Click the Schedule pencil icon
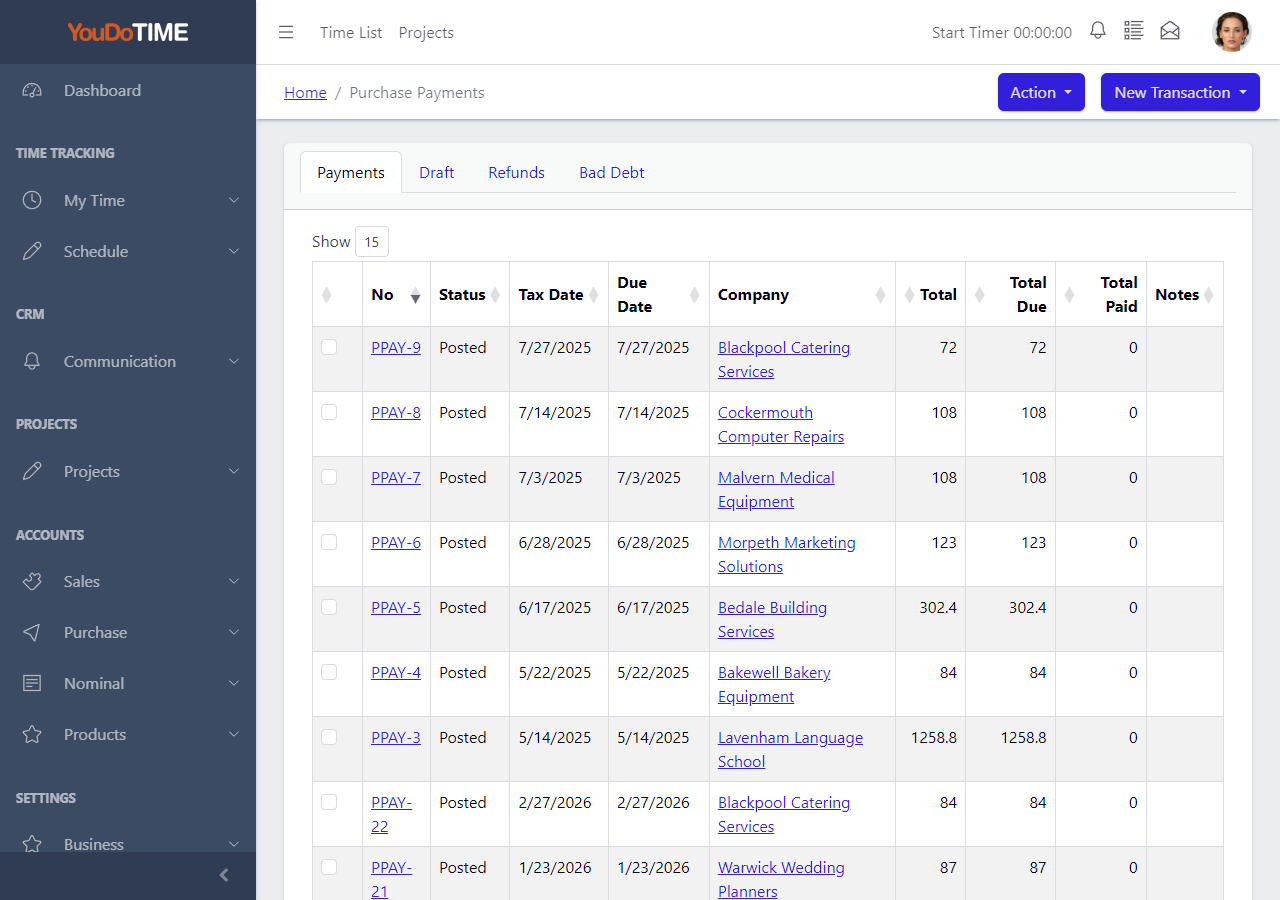 (x=32, y=251)
